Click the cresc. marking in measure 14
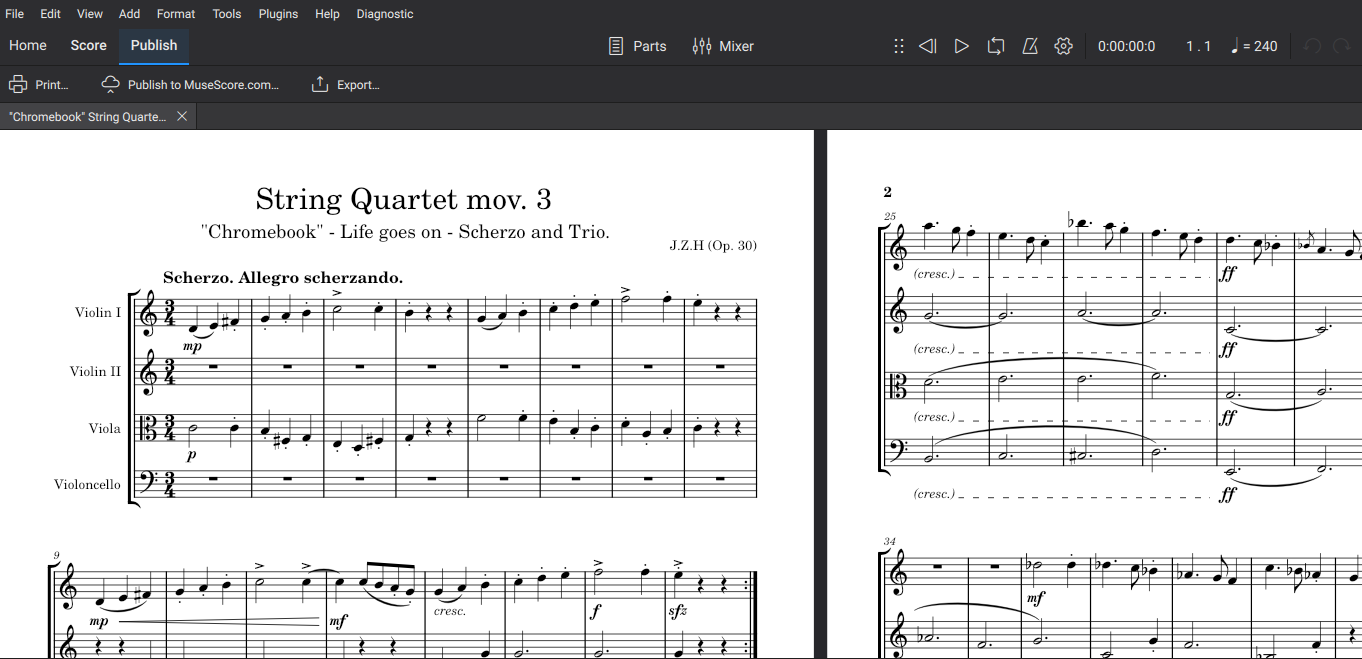Screen dimensions: 1362x659 (x=450, y=611)
